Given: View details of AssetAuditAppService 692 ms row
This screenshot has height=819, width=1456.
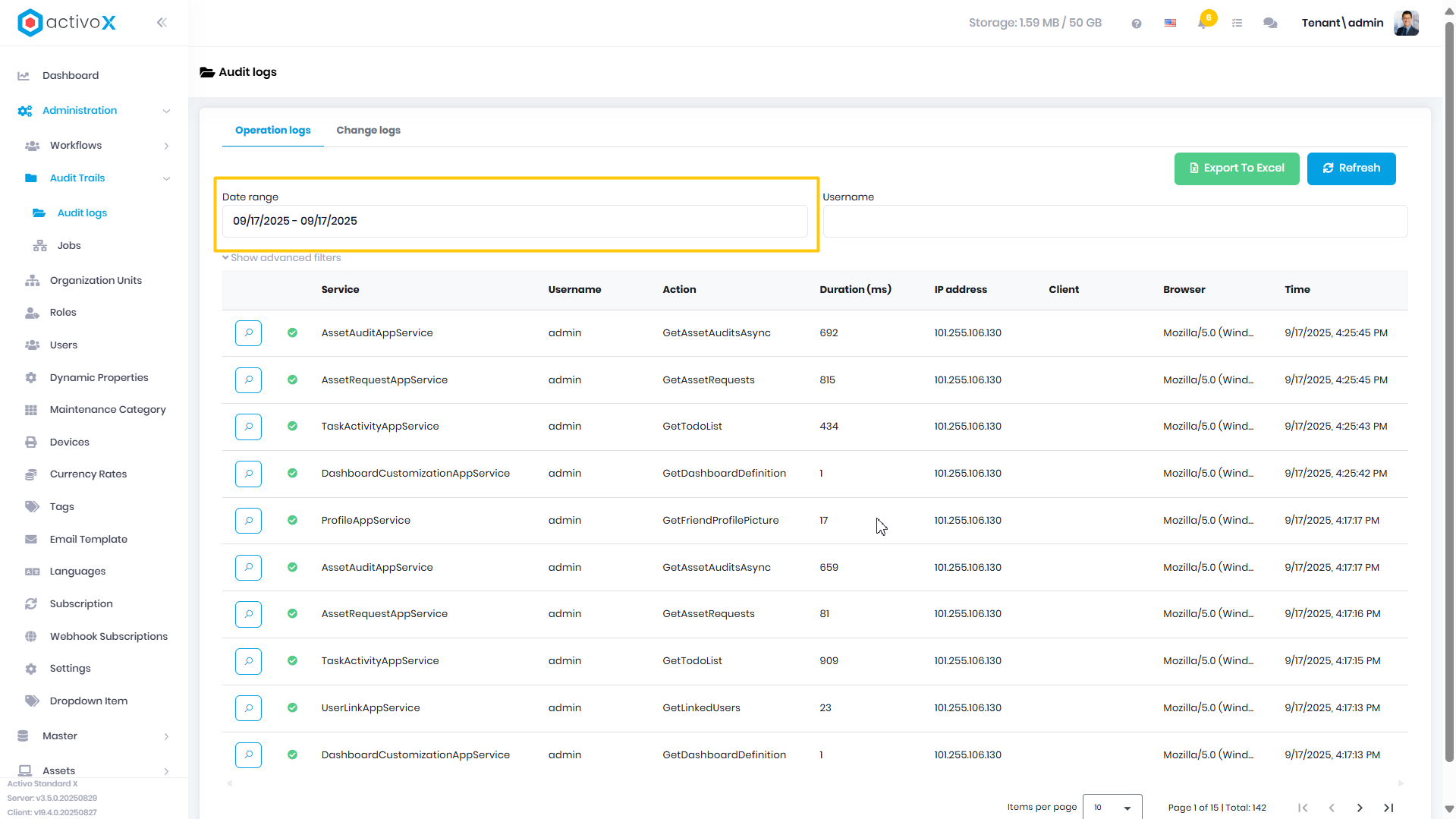Looking at the screenshot, I should coord(248,333).
